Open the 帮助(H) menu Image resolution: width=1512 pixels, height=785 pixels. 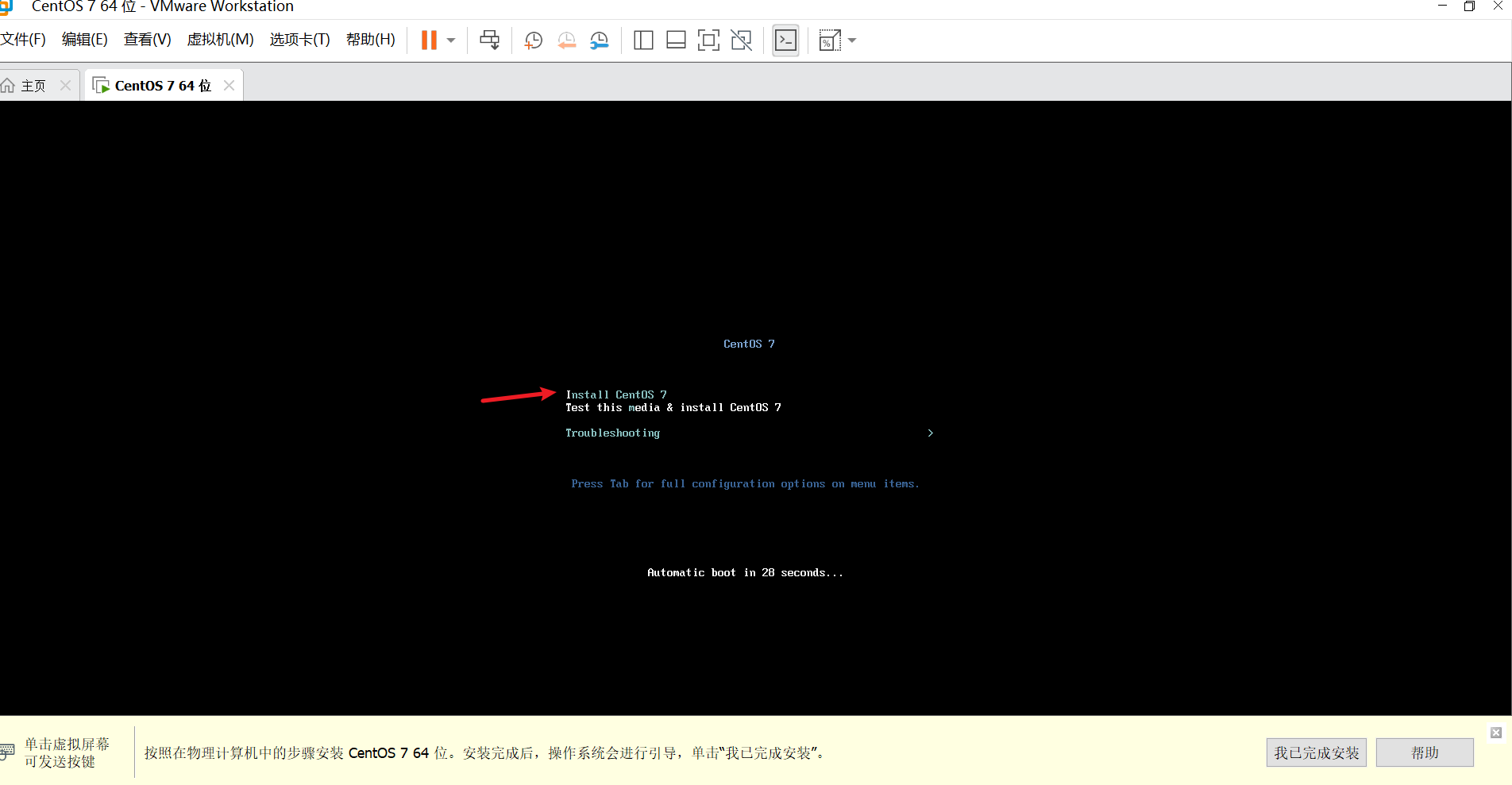371,40
